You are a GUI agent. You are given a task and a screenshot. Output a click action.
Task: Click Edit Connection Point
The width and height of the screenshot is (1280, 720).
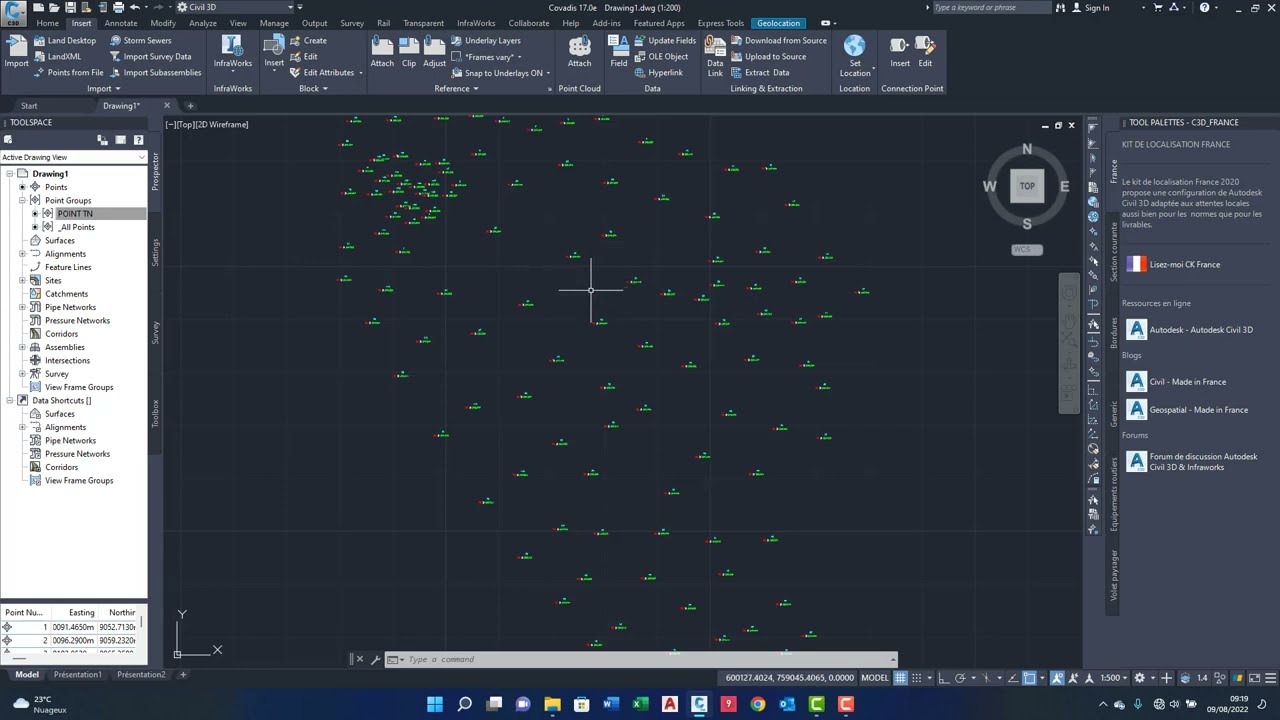click(x=925, y=52)
